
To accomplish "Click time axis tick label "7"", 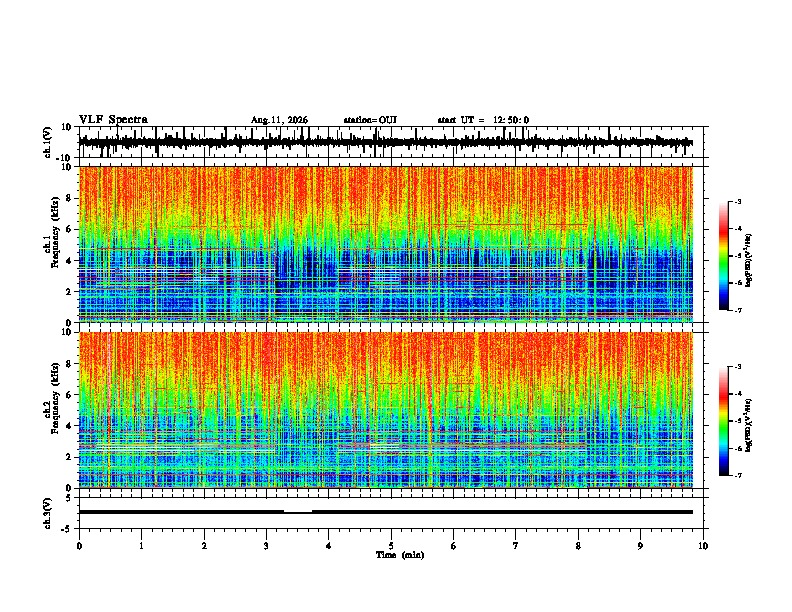I will 516,546.
